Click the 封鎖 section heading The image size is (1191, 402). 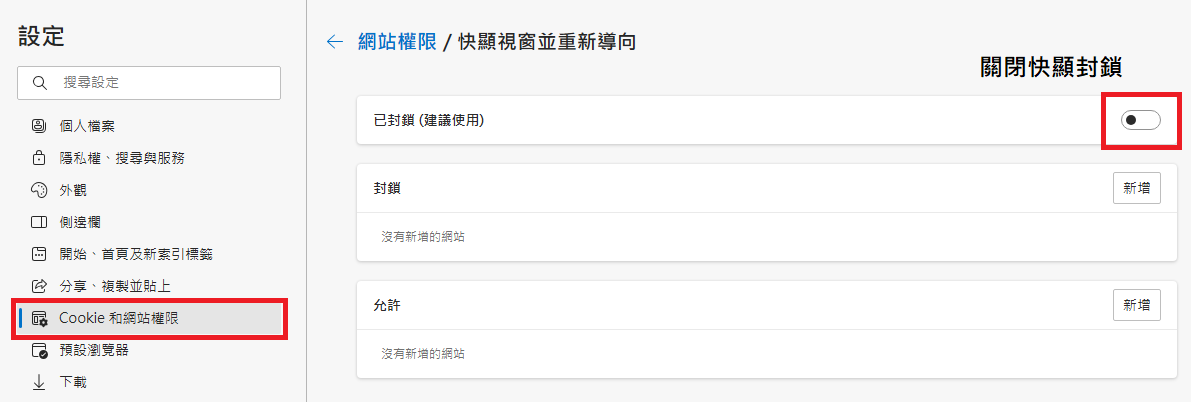click(x=388, y=188)
